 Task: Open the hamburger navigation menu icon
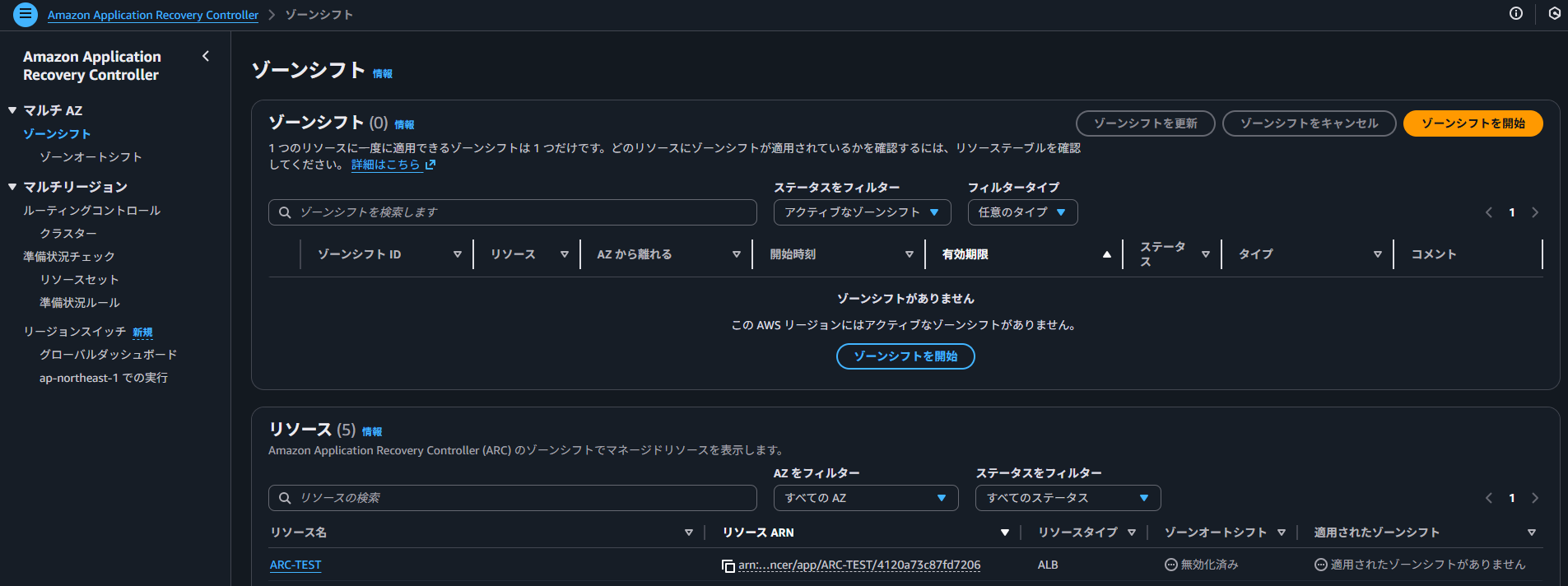point(26,14)
